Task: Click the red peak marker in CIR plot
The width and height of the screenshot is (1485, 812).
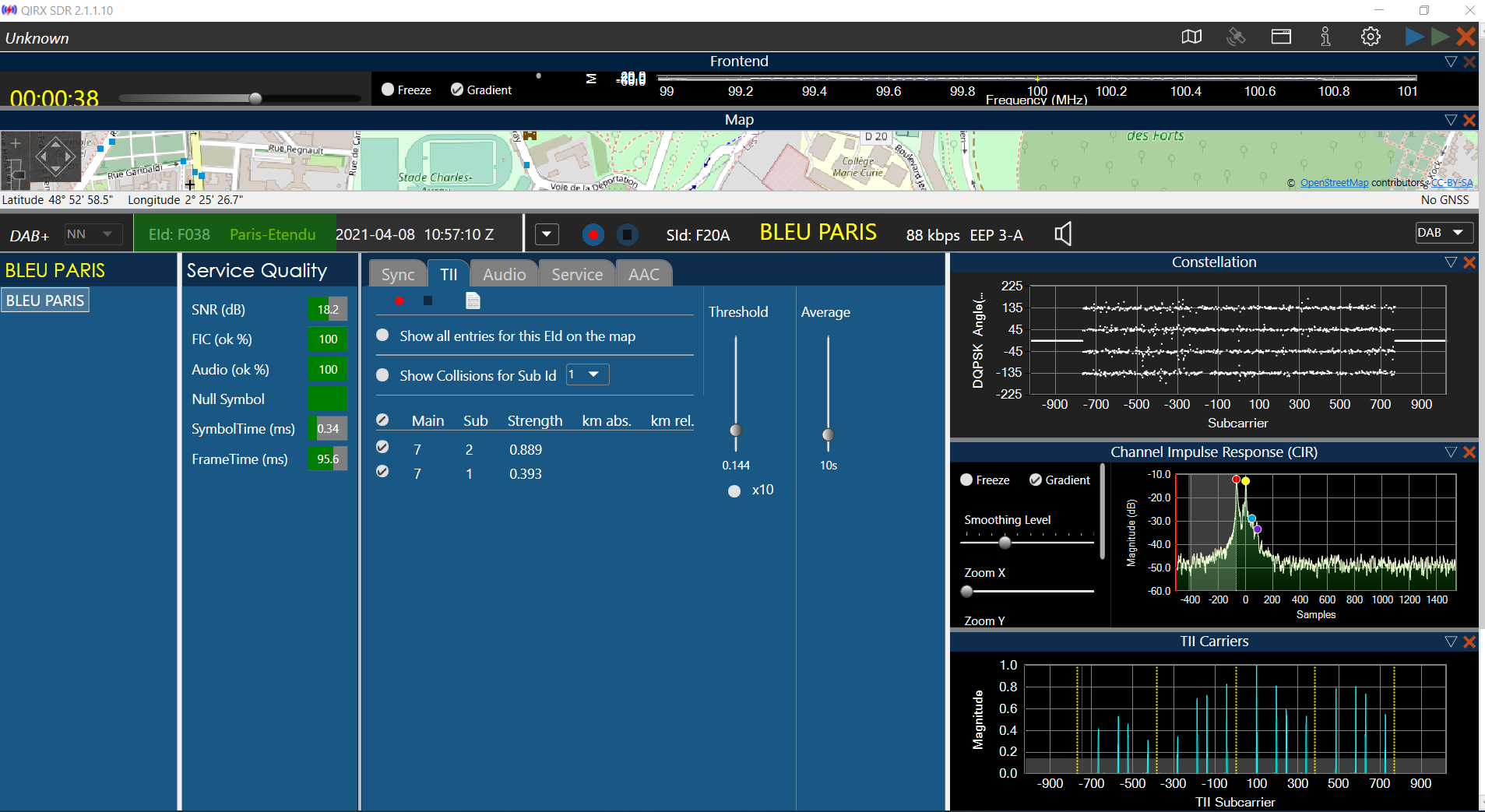Action: pyautogui.click(x=1236, y=480)
